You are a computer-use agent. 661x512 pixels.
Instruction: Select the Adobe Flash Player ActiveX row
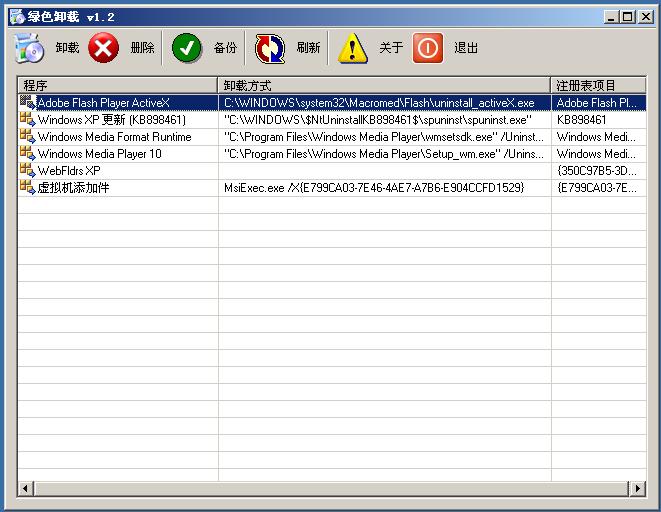click(x=332, y=103)
